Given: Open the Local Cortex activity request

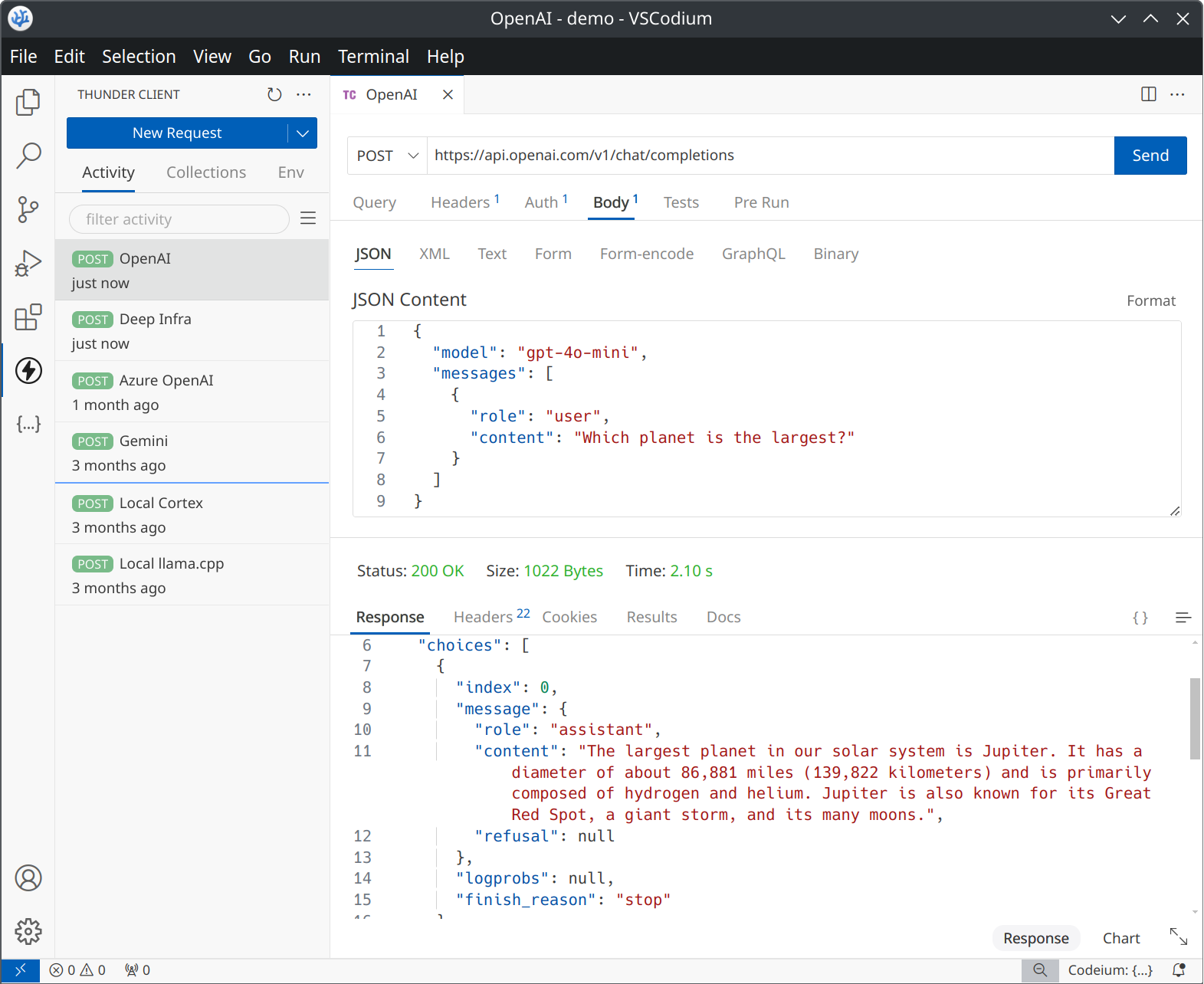Looking at the screenshot, I should pyautogui.click(x=192, y=515).
